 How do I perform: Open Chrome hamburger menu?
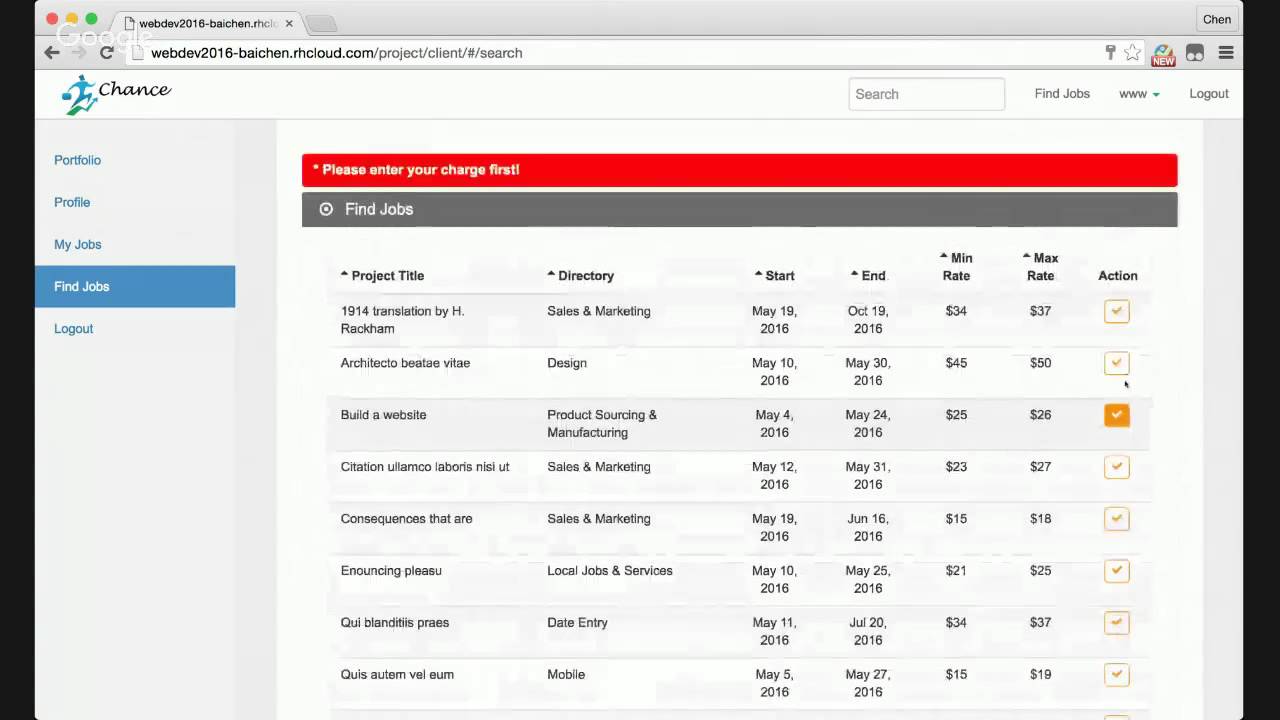point(1225,53)
